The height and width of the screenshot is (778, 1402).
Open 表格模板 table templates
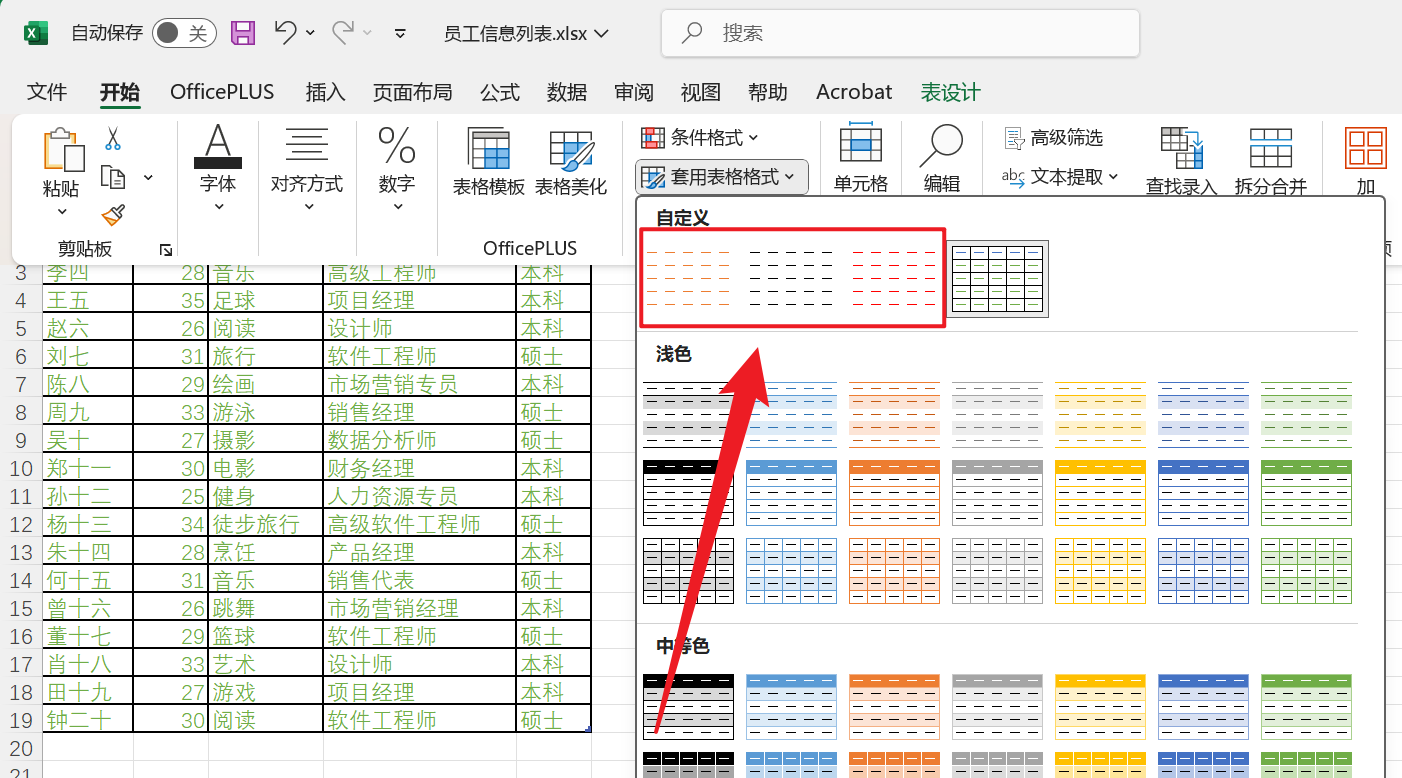tap(489, 162)
